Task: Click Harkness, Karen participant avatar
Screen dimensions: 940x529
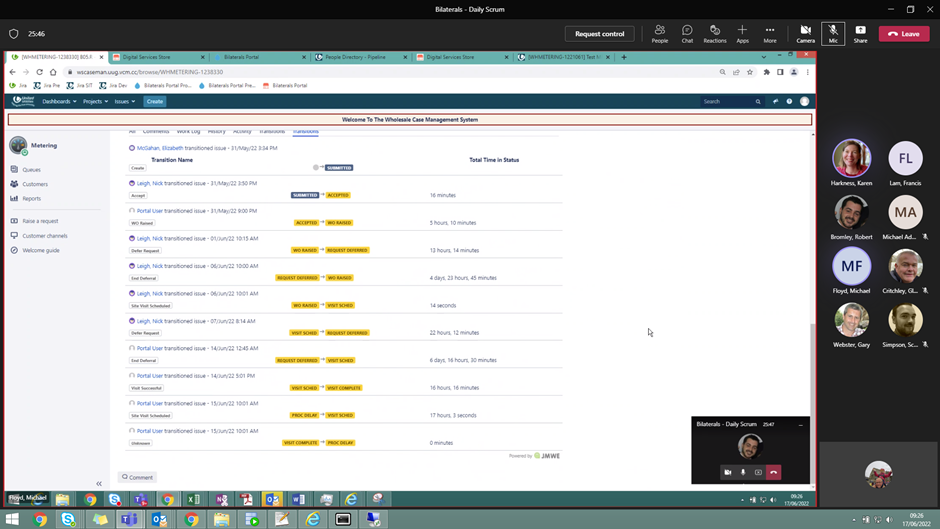Action: 851,158
